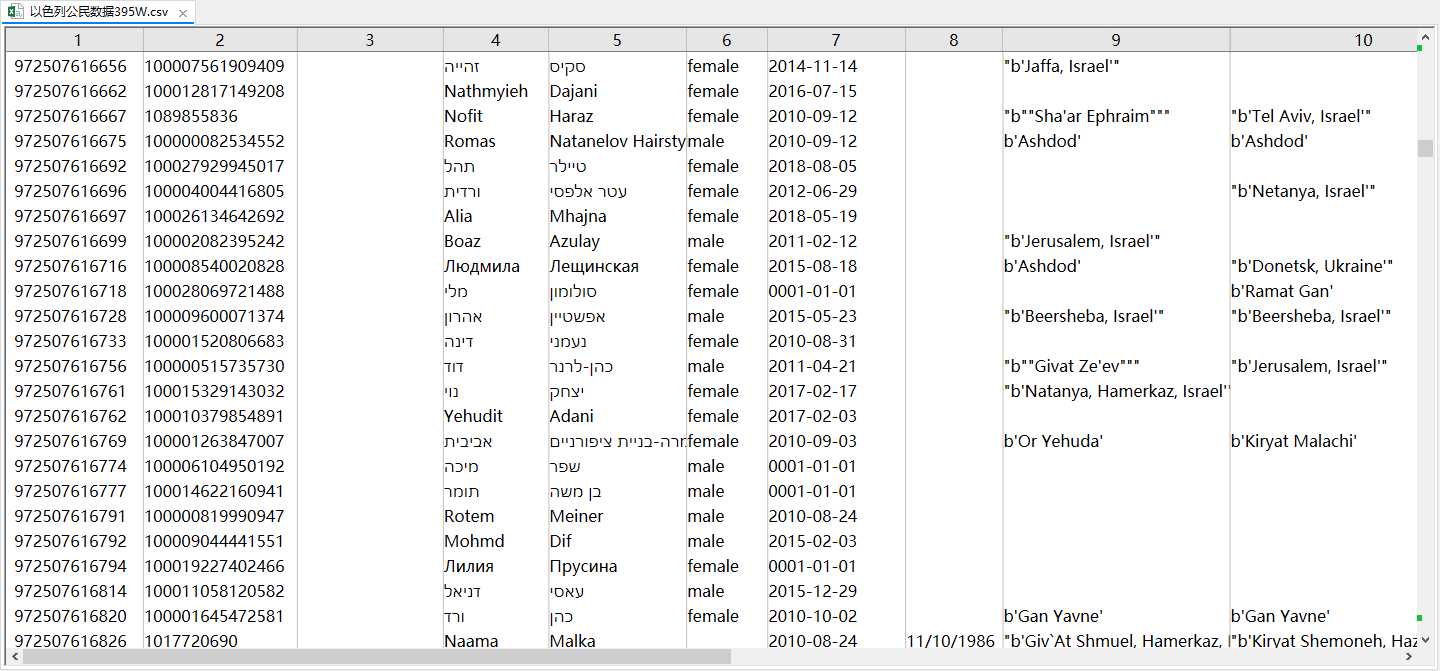Close the 以色列公民数据395W.csv tab
This screenshot has height=671, width=1440.
point(183,13)
